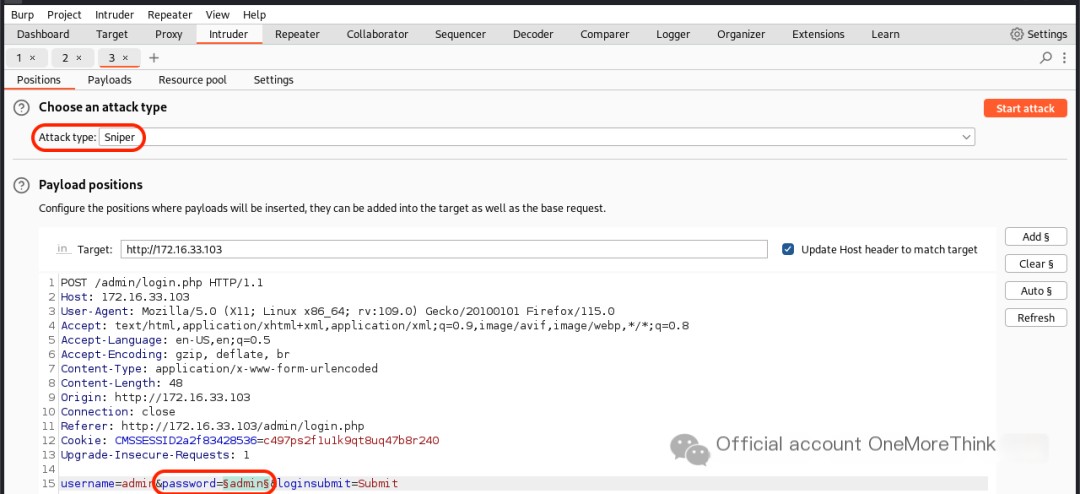Viewport: 1080px width, 494px height.
Task: Open the three-dot options menu icon
Action: point(1063,58)
